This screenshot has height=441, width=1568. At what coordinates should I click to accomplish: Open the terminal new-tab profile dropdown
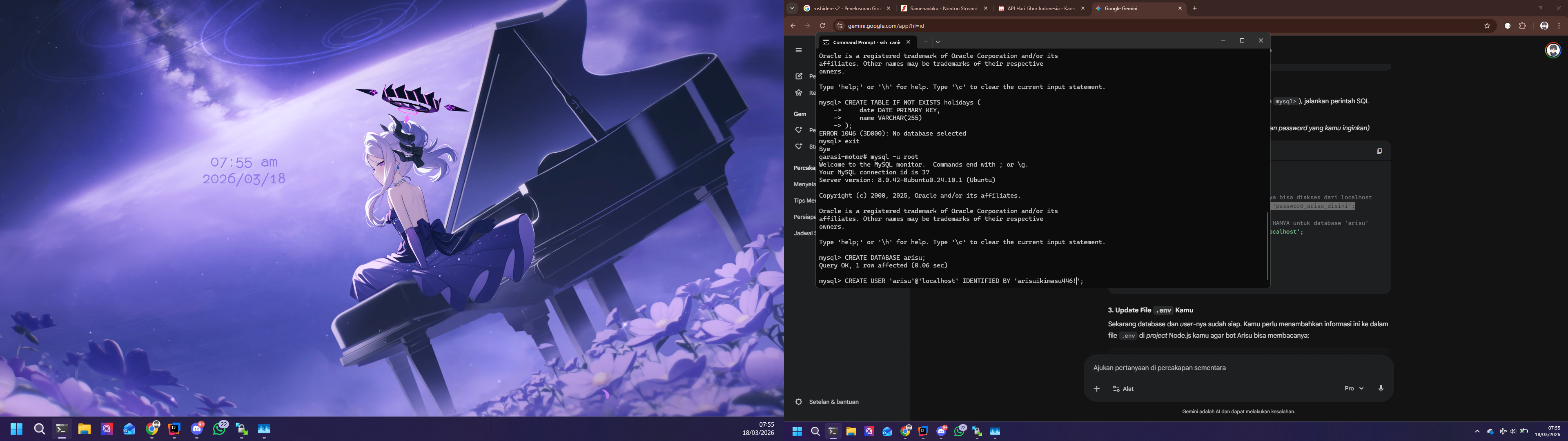[x=938, y=42]
